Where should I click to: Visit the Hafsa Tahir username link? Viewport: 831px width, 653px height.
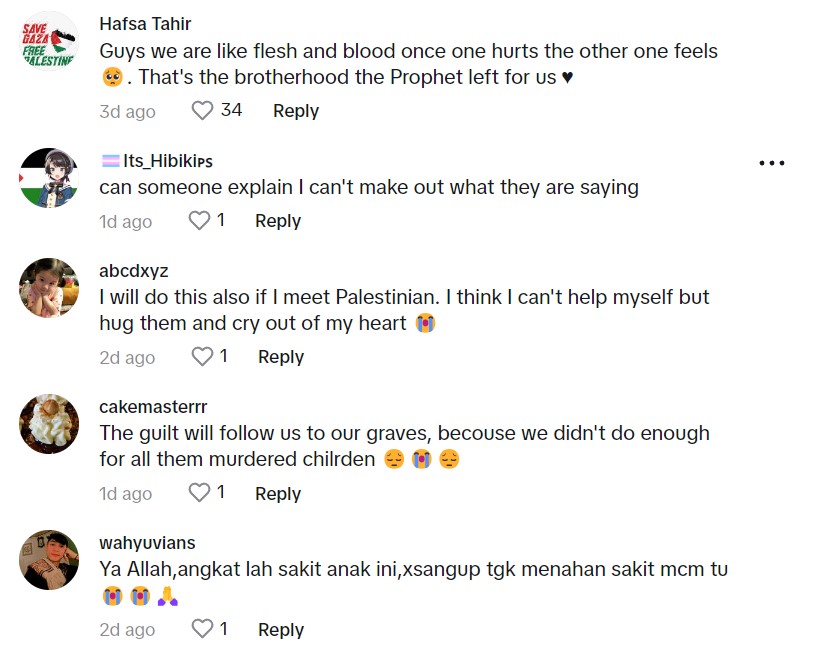(145, 24)
